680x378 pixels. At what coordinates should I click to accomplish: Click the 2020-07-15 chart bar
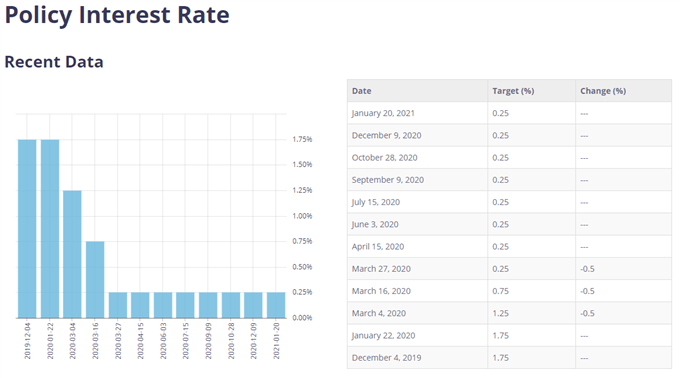pyautogui.click(x=186, y=305)
